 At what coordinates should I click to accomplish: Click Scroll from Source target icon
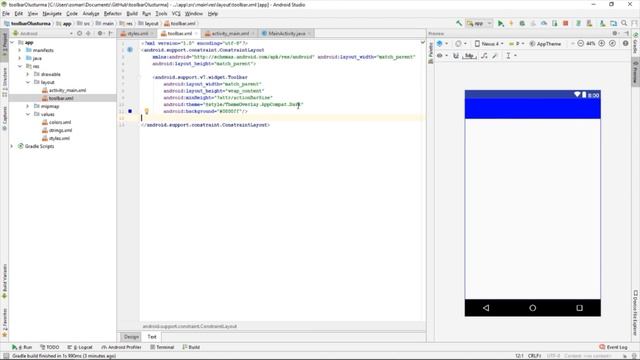[x=80, y=33]
